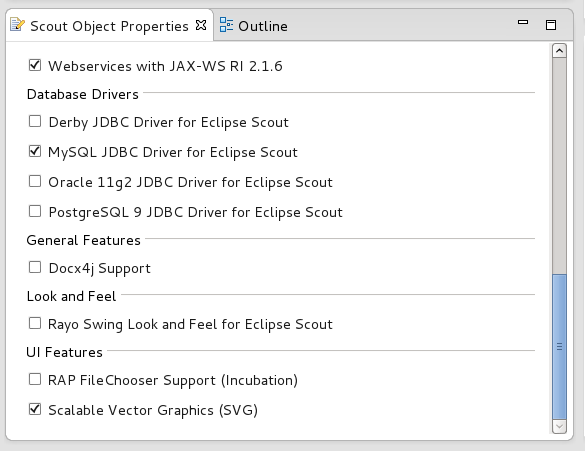Click the Database Drivers section heading
Image resolution: width=585 pixels, height=451 pixels.
pyautogui.click(x=82, y=94)
